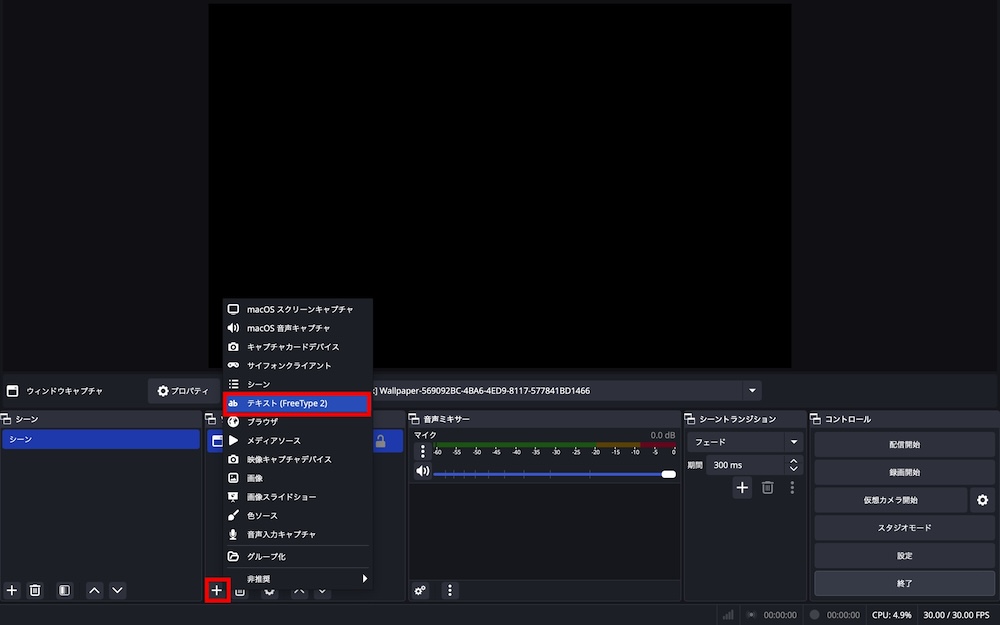Screen dimensions: 1000x625
Task: Select 映像キャプチャデバイス menu entry
Action: click(x=298, y=459)
